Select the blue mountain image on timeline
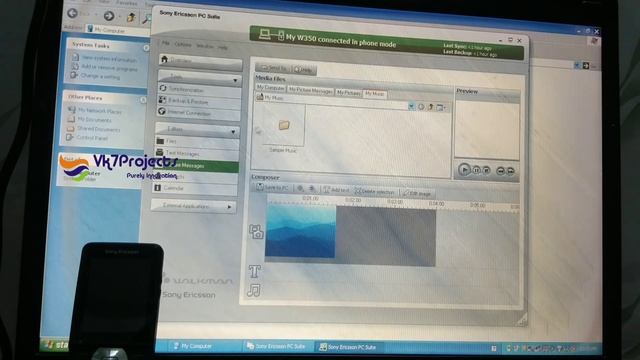Screen dimensions: 640x360 pyautogui.click(x=300, y=231)
